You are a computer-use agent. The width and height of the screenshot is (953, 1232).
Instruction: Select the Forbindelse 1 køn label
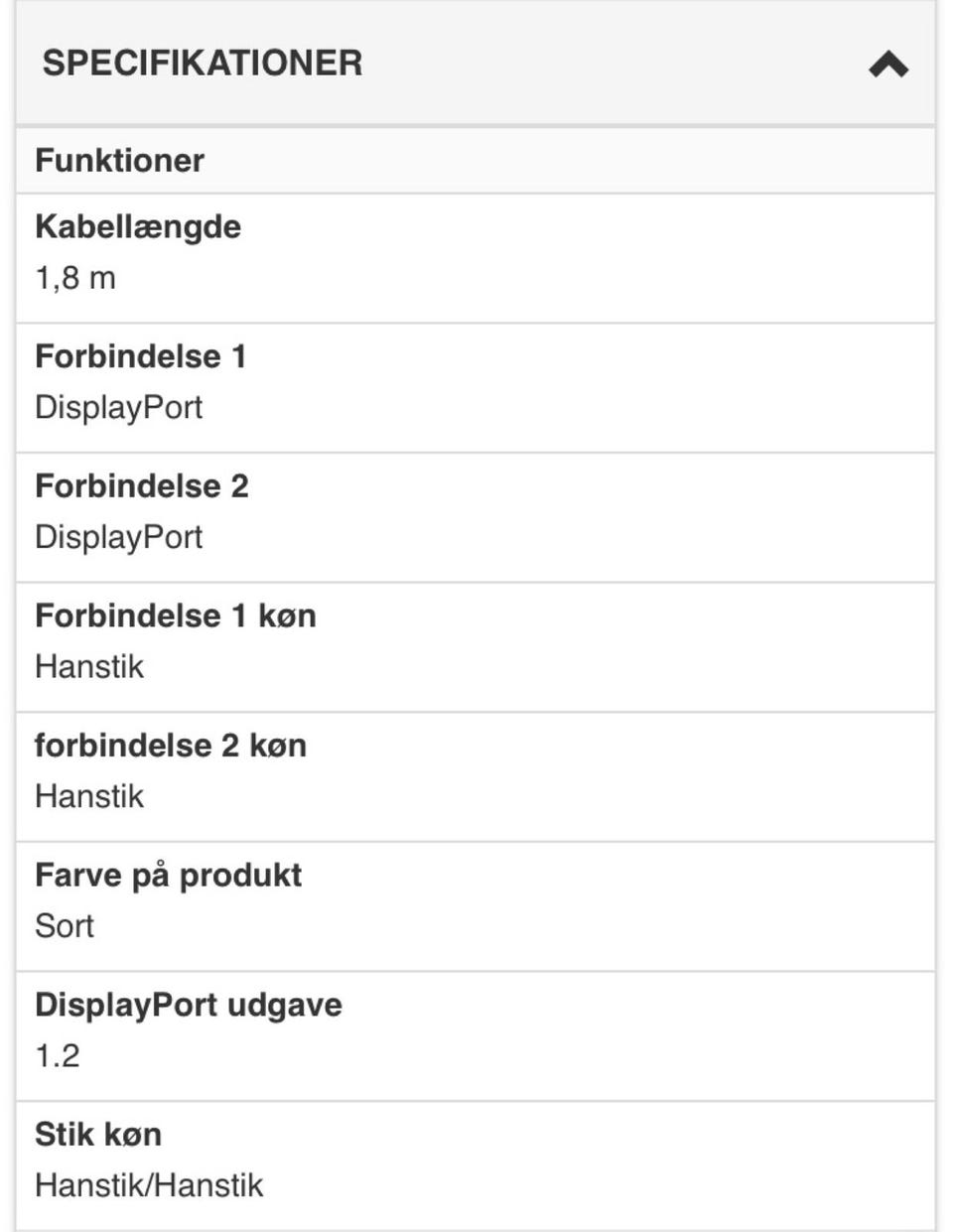[176, 616]
